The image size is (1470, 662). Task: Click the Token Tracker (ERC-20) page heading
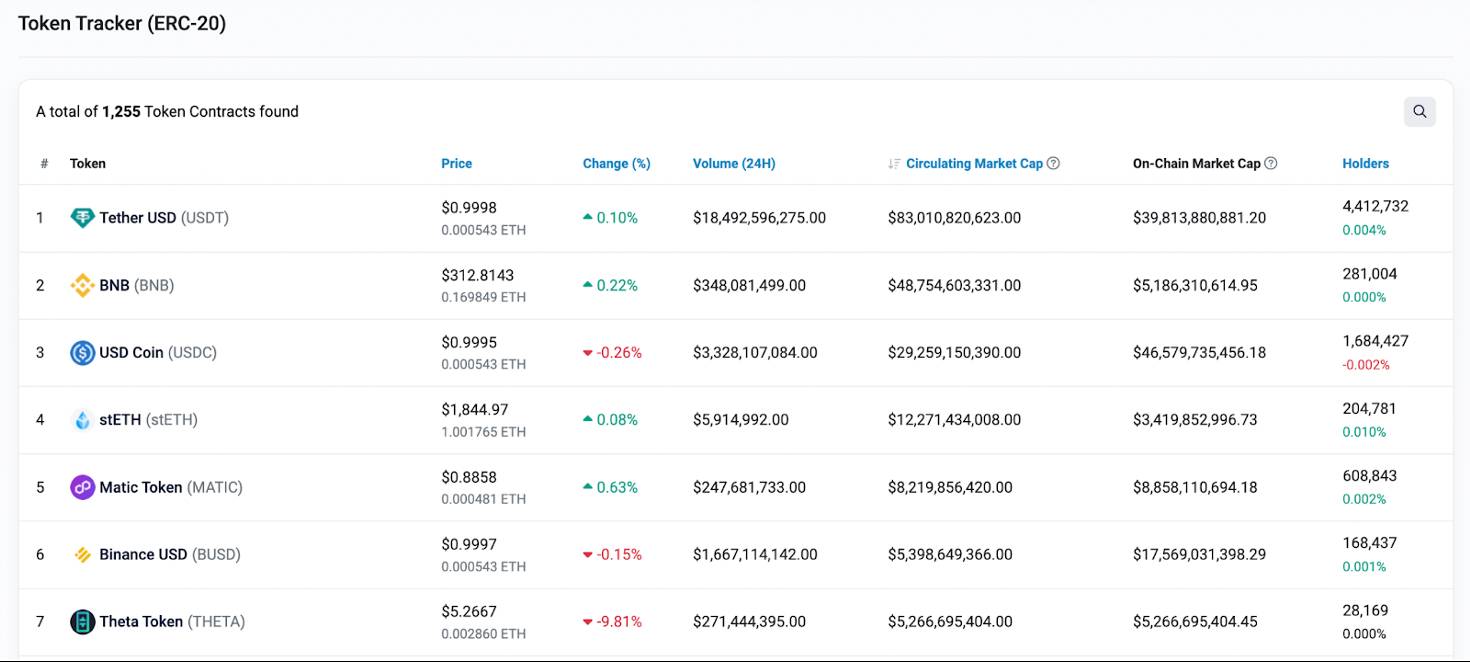pos(122,24)
